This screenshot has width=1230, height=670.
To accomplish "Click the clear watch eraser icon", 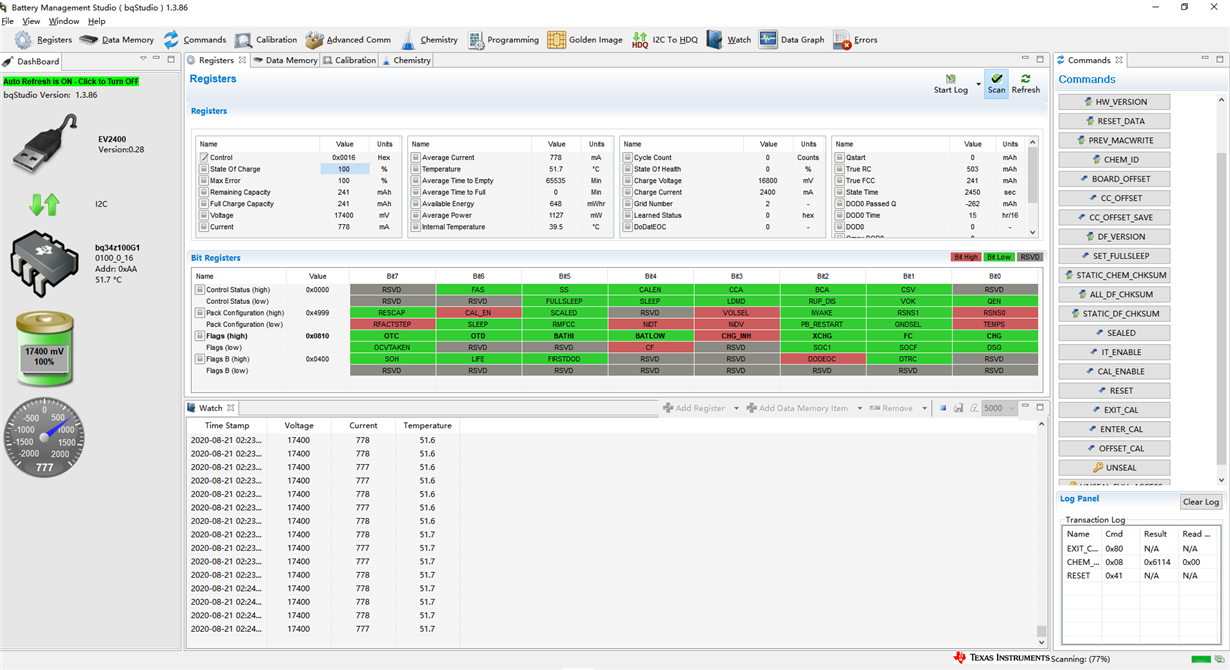I will [973, 408].
